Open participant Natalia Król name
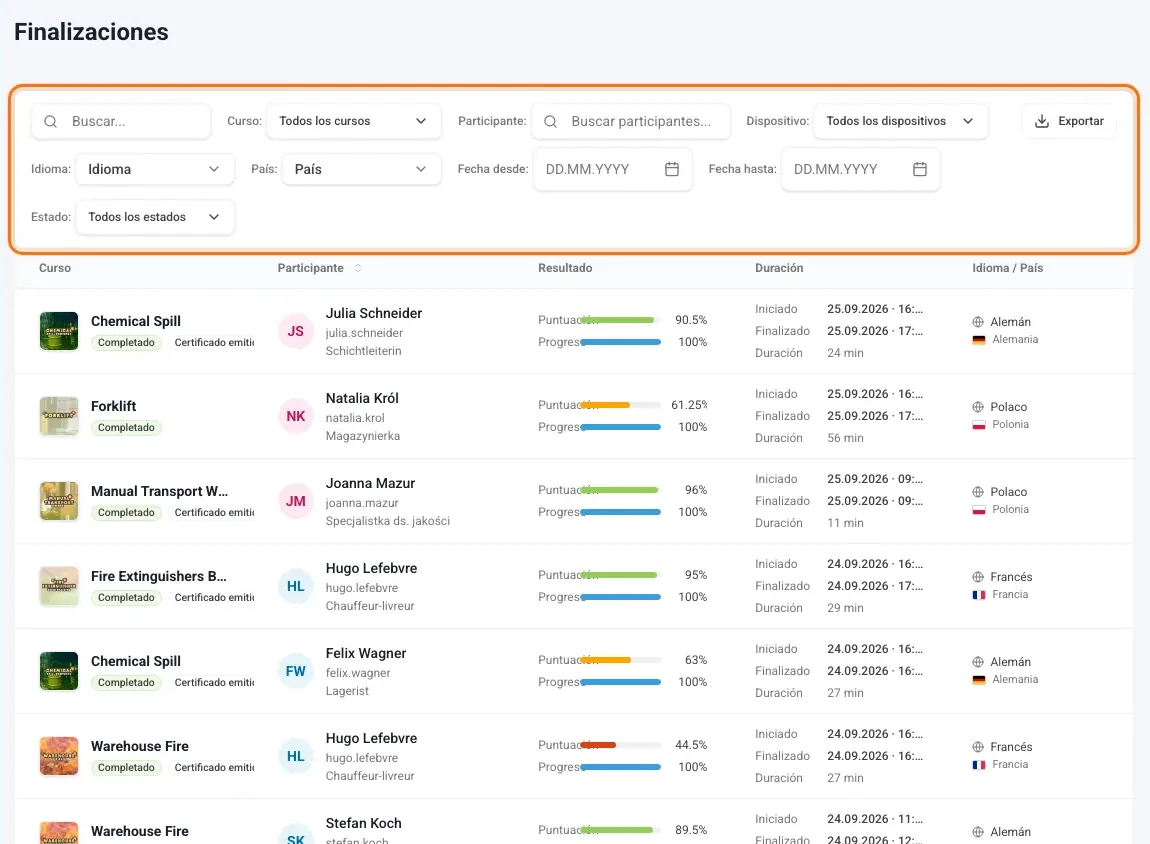 (x=362, y=399)
